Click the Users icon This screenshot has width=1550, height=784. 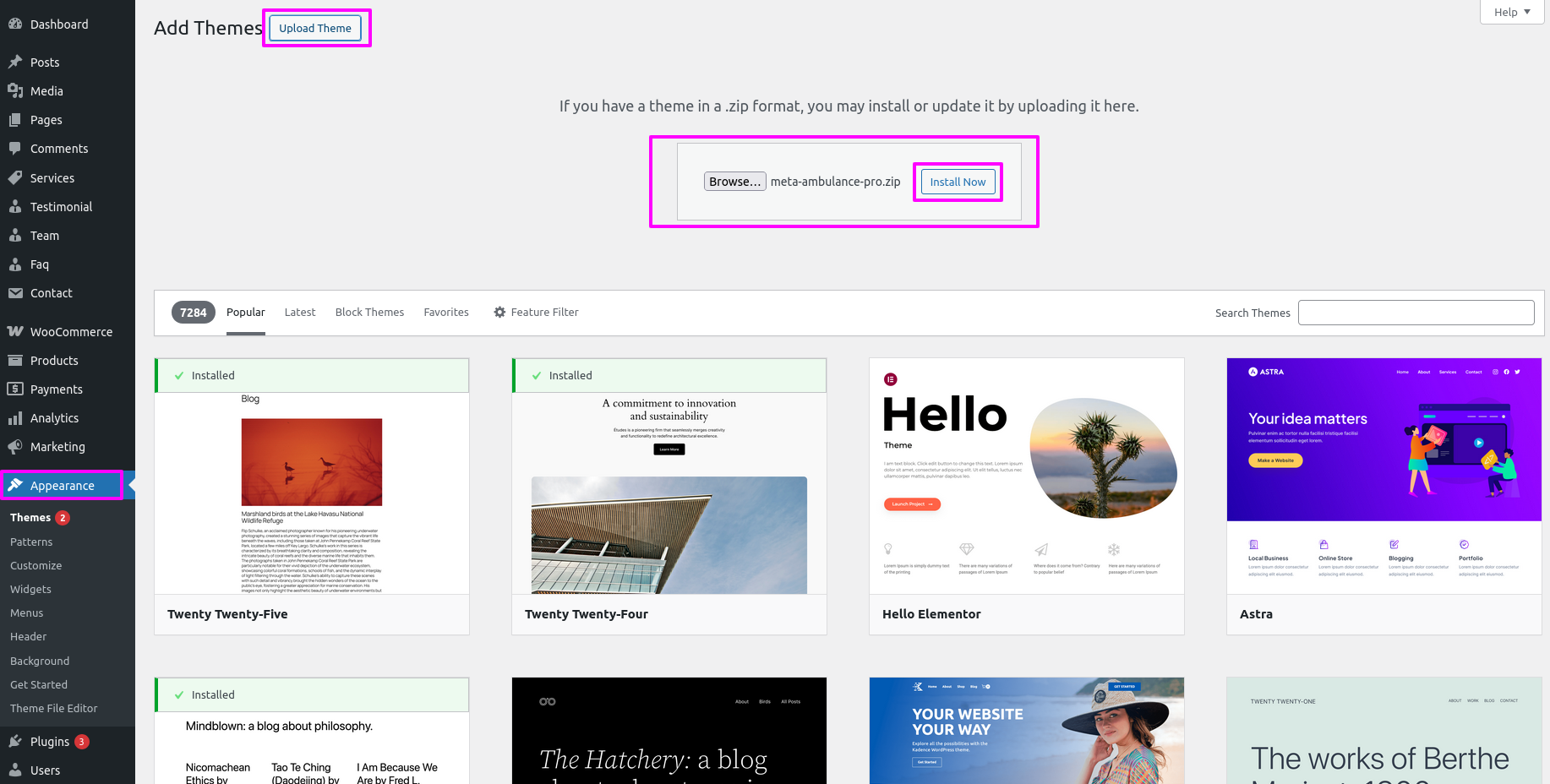tap(15, 770)
